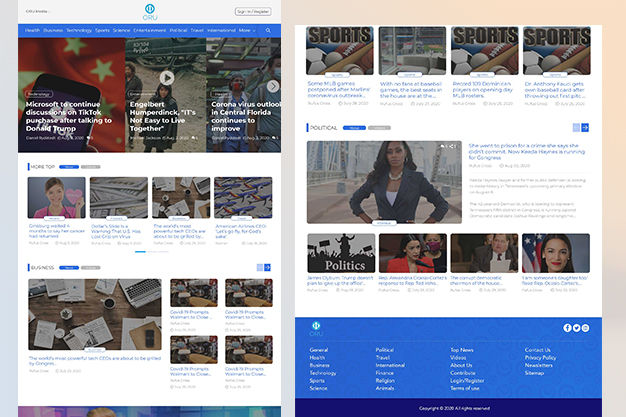
Task: Open the ORU Media dropdown at top left
Action: 38,11
